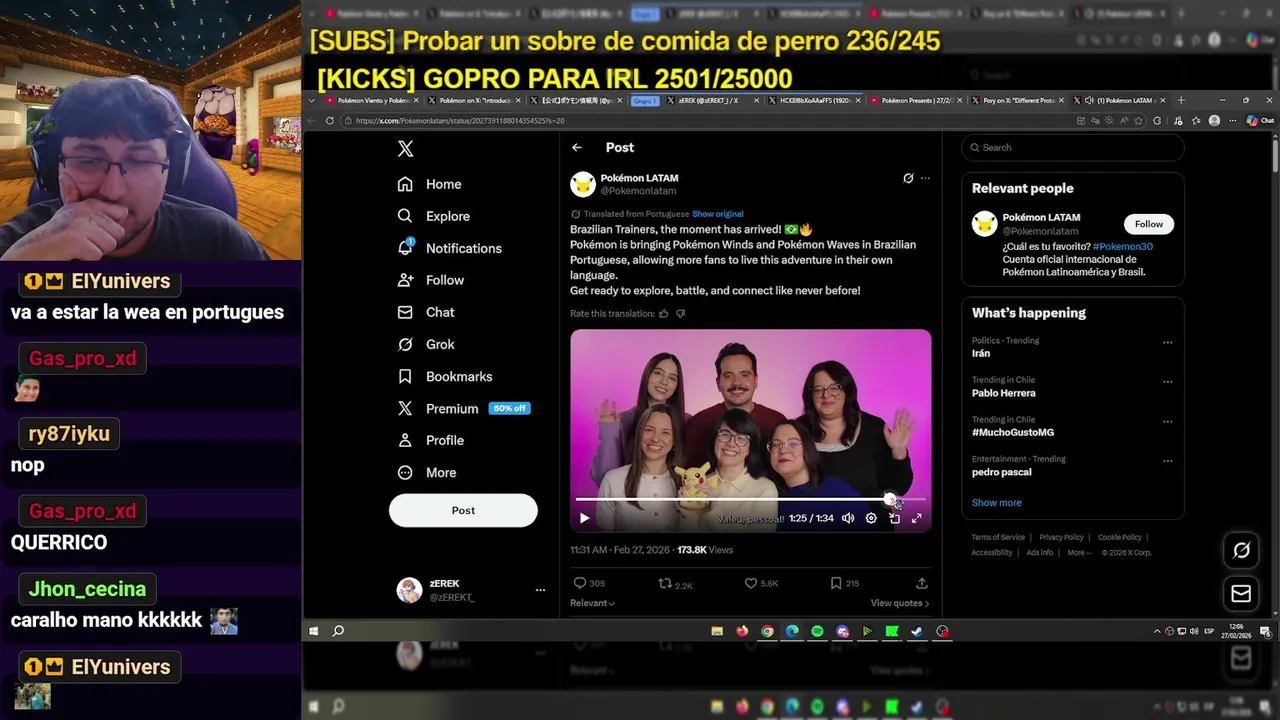This screenshot has width=1280, height=720.
Task: Open Explore in X sidebar
Action: click(x=433, y=216)
